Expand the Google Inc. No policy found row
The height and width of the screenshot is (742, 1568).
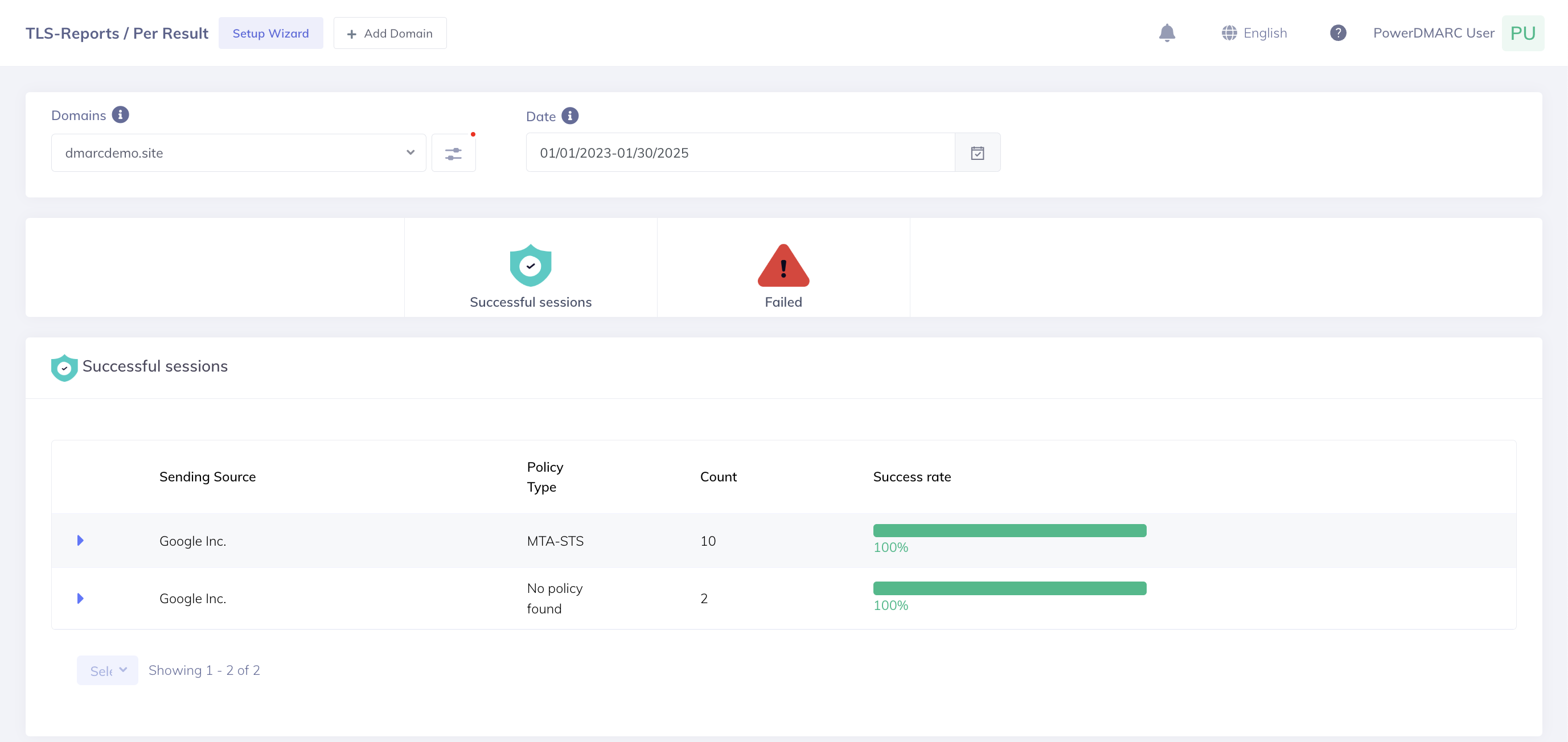tap(80, 599)
